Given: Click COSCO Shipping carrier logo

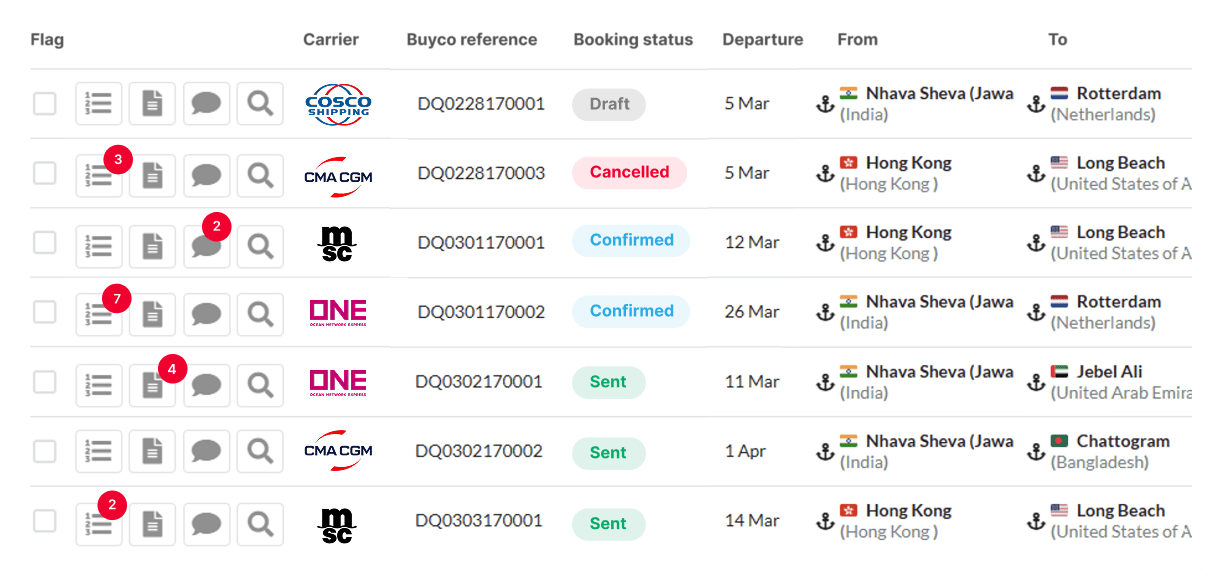Looking at the screenshot, I should (338, 104).
